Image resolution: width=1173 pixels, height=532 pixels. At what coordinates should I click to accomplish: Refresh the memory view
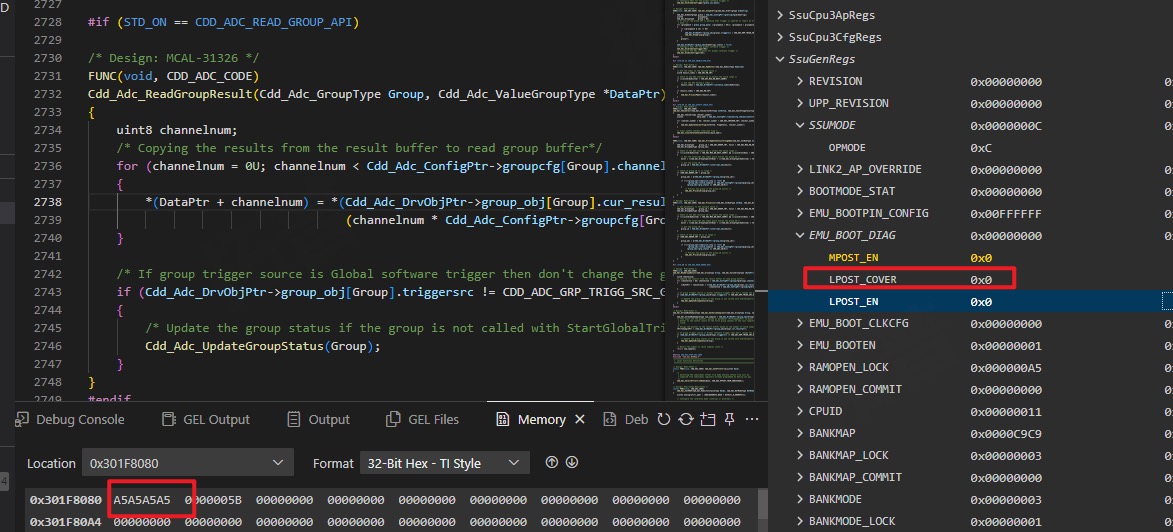[664, 419]
